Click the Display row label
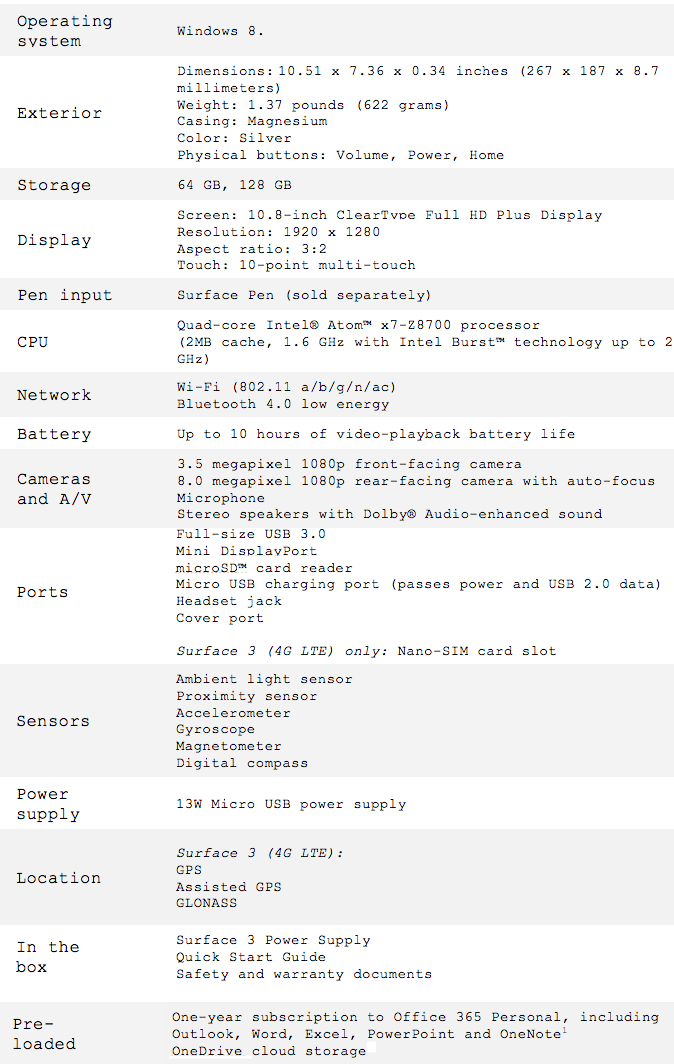This screenshot has height=1064, width=674. click(x=54, y=240)
